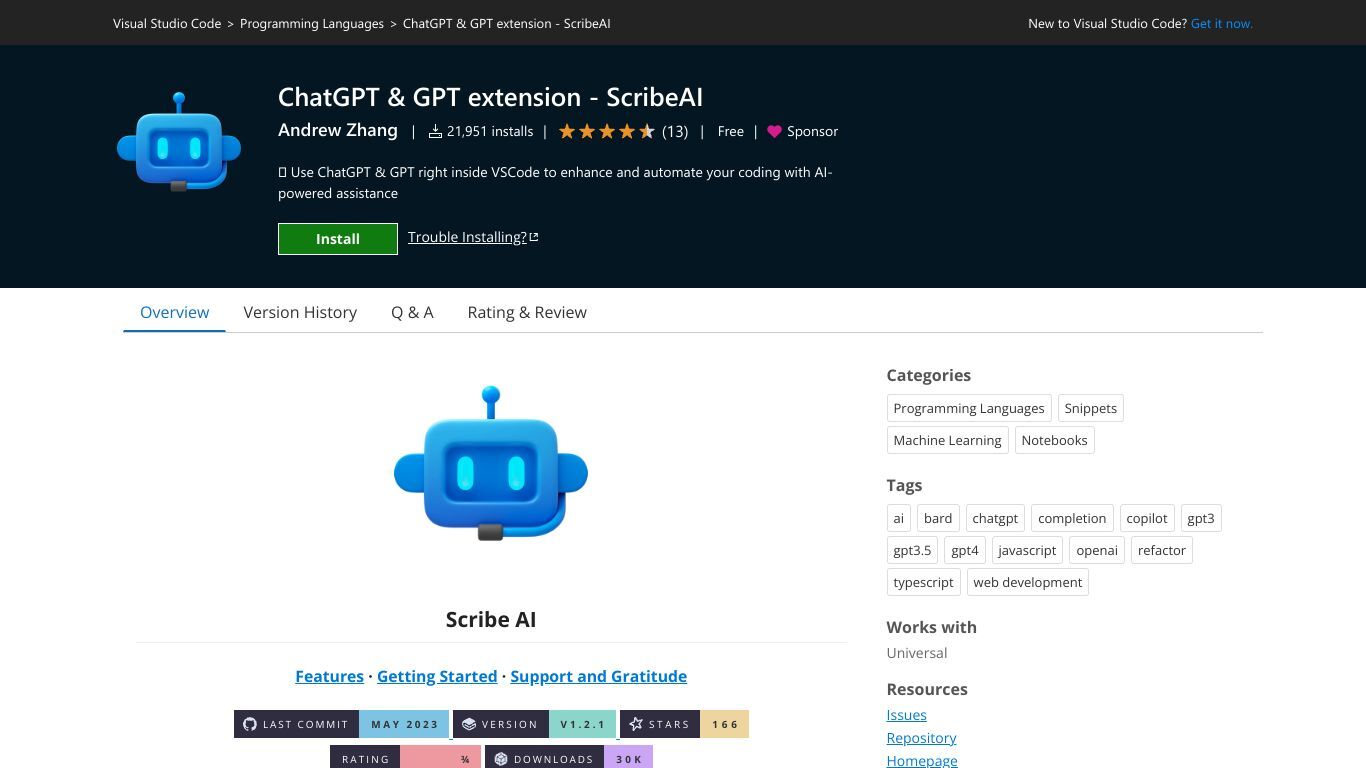Viewport: 1366px width, 768px height.
Task: Open the Q & A tab
Action: [x=412, y=312]
